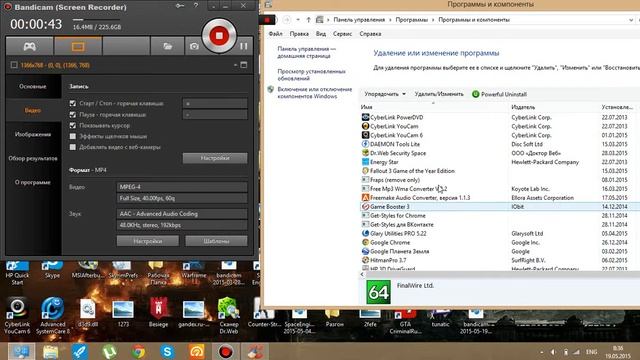The image size is (640, 360).
Task: Click Настройки button in Запись section
Action: pyautogui.click(x=215, y=158)
